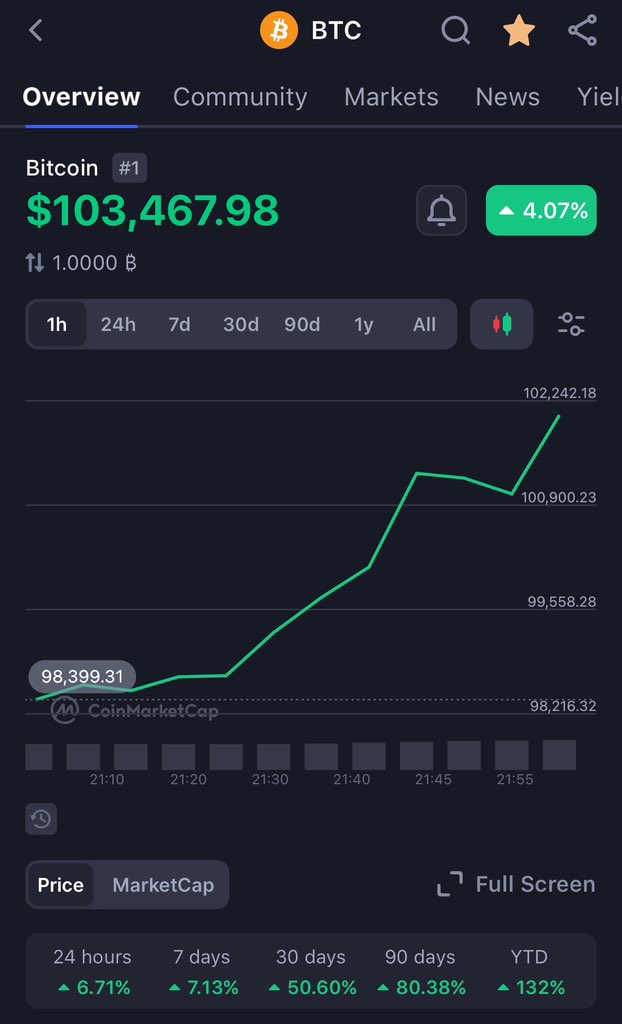Tap the share icon
Image resolution: width=622 pixels, height=1024 pixels.
[x=582, y=31]
